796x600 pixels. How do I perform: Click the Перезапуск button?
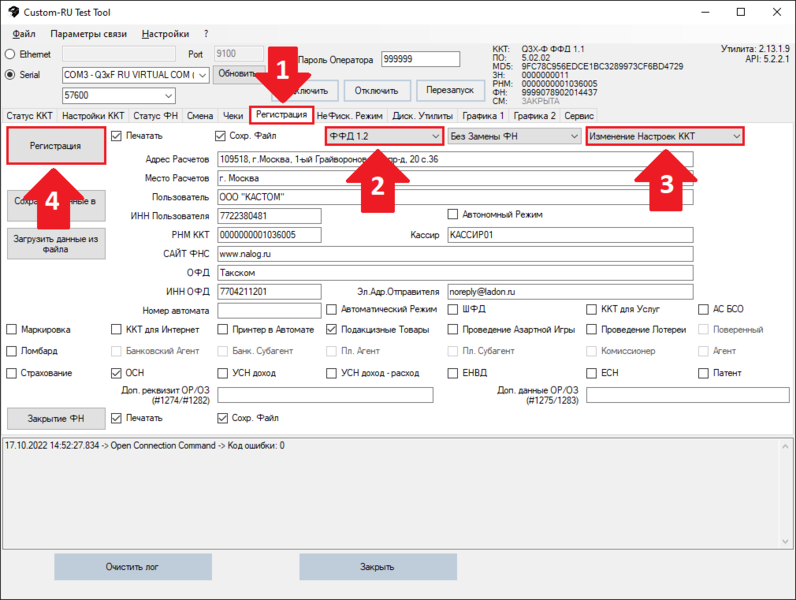451,90
